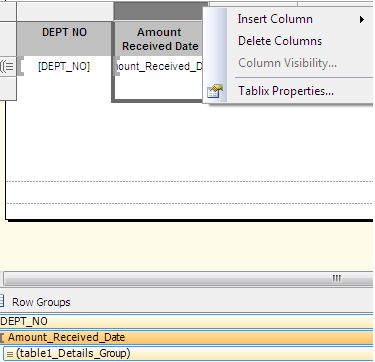Click the row group handle icon

click(7, 67)
